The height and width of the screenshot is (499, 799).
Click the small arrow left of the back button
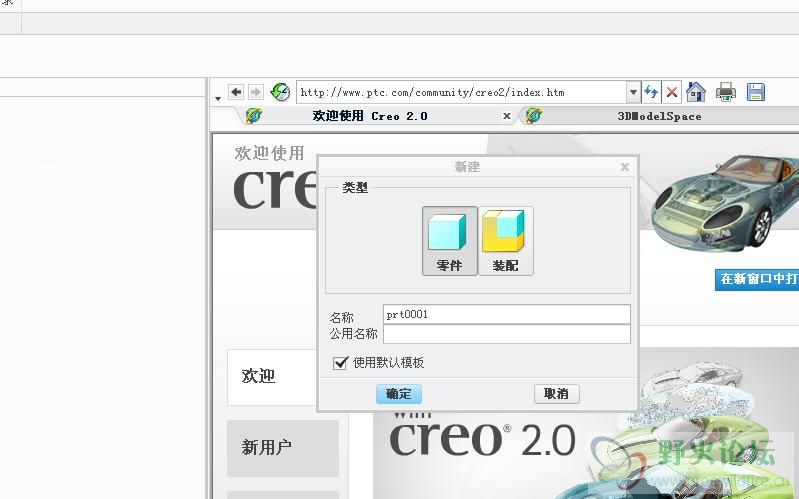coord(218,98)
